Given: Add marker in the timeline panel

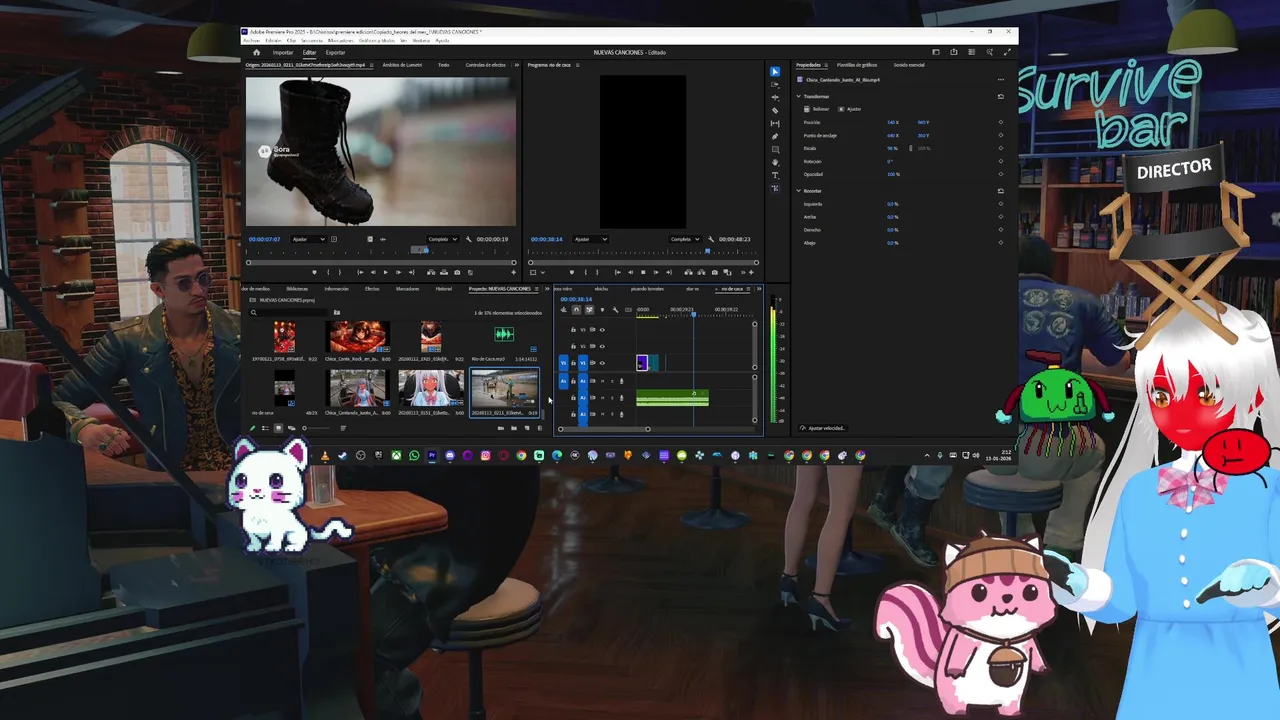Looking at the screenshot, I should point(602,310).
